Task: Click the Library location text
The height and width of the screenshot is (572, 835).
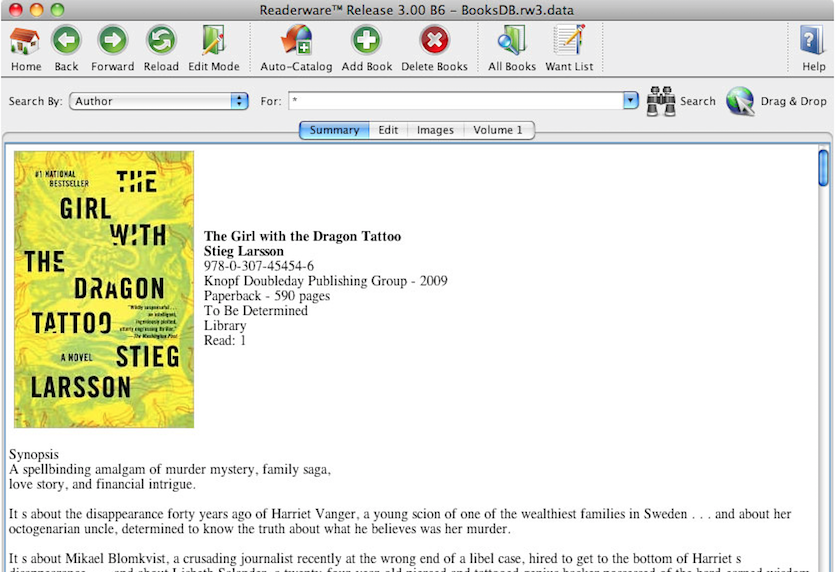Action: [225, 326]
